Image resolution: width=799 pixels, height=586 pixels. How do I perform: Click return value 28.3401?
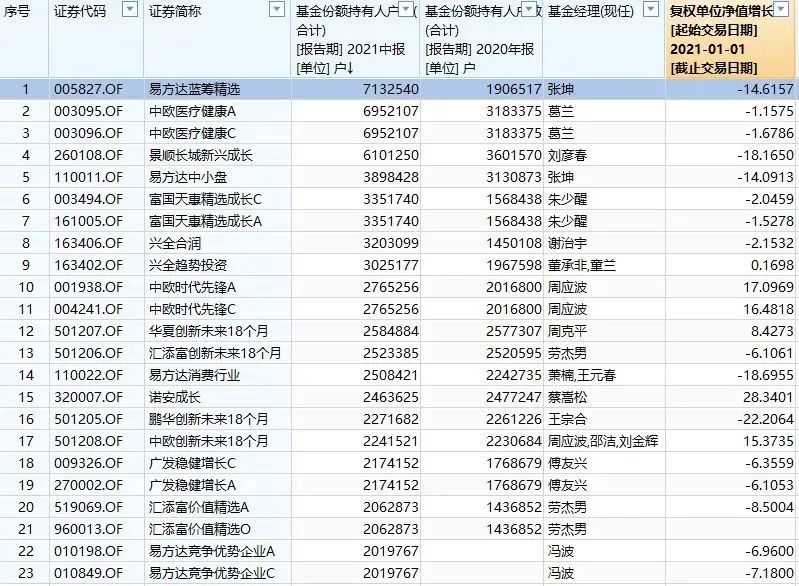coord(768,397)
